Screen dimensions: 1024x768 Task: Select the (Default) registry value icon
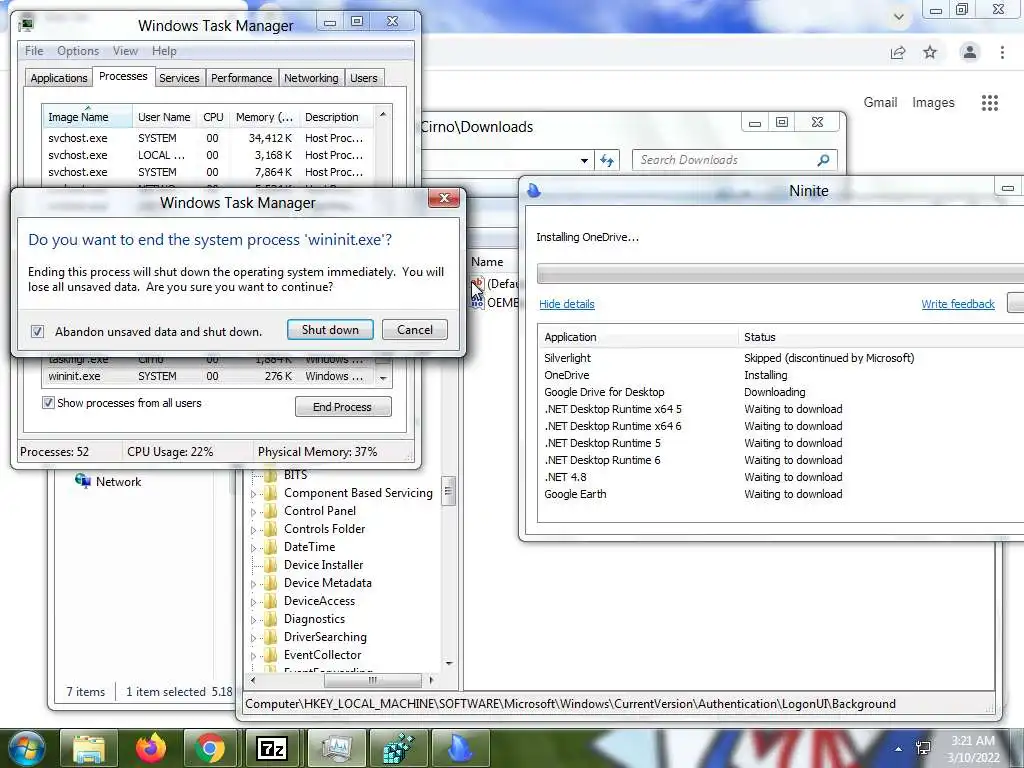tap(478, 283)
